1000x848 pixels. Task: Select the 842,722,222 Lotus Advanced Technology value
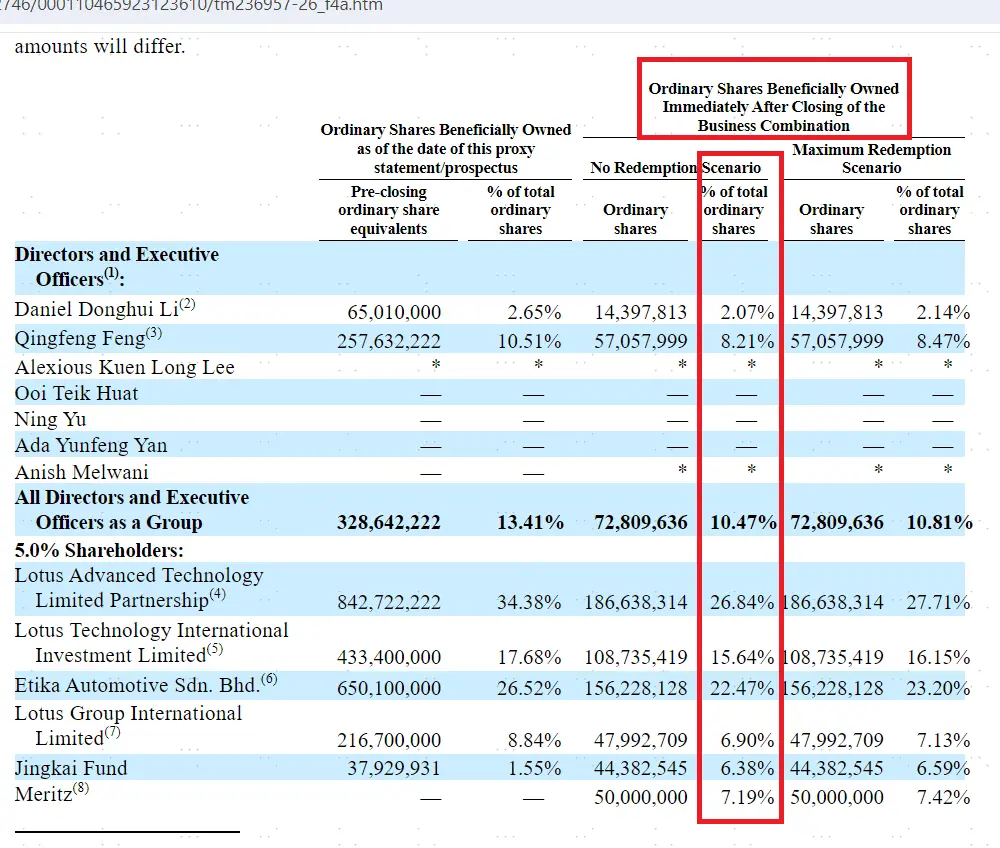pyautogui.click(x=389, y=602)
